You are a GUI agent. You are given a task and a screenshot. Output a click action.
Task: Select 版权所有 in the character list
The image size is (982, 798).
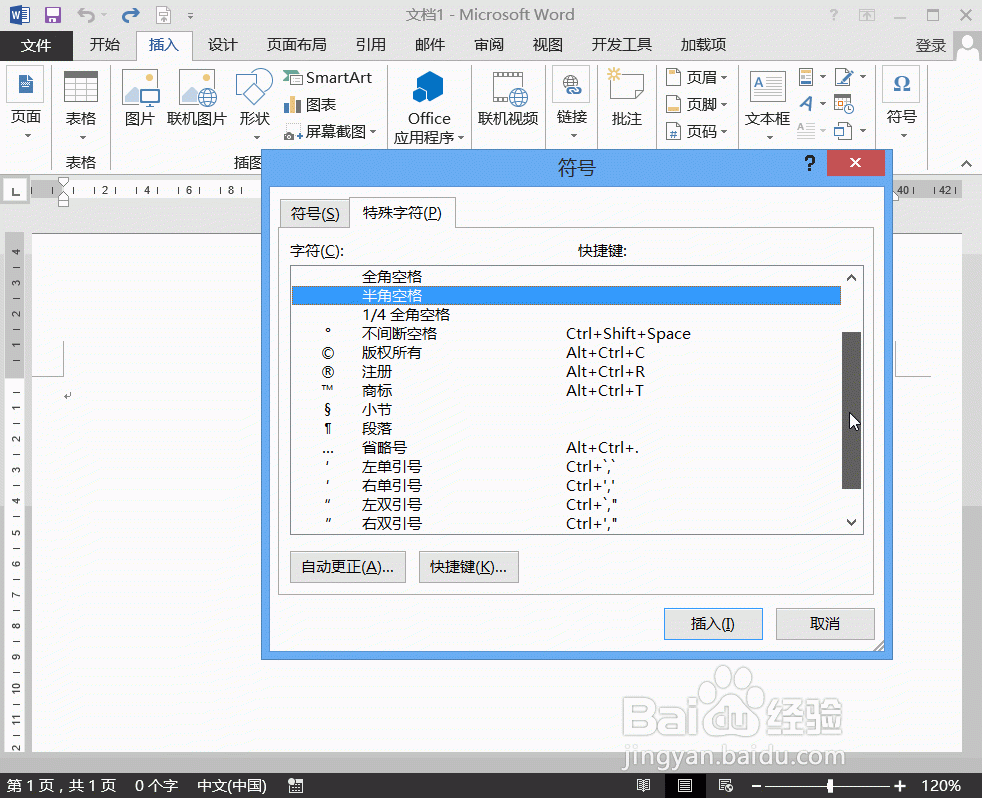pyautogui.click(x=392, y=353)
